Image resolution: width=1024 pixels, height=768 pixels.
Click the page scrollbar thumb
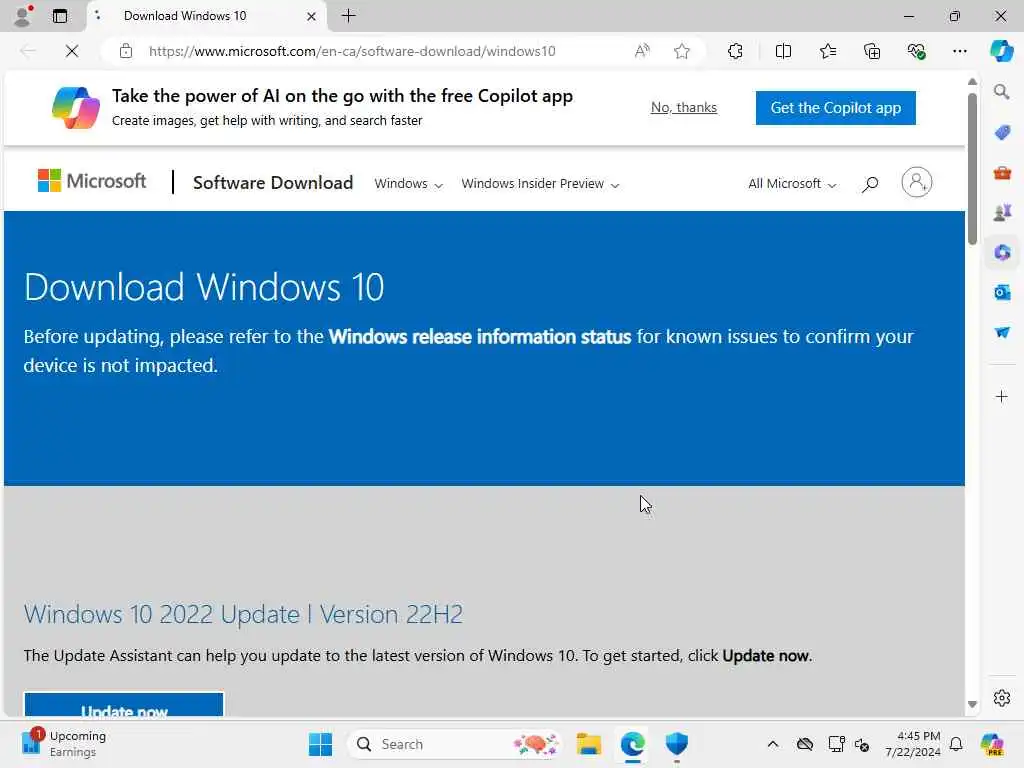pos(972,168)
